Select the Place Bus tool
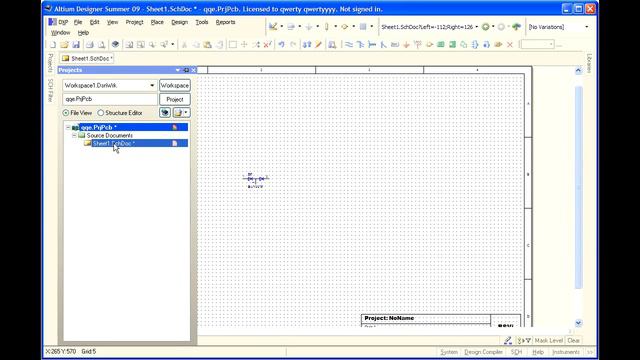The height and width of the screenshot is (360, 640). coord(360,44)
